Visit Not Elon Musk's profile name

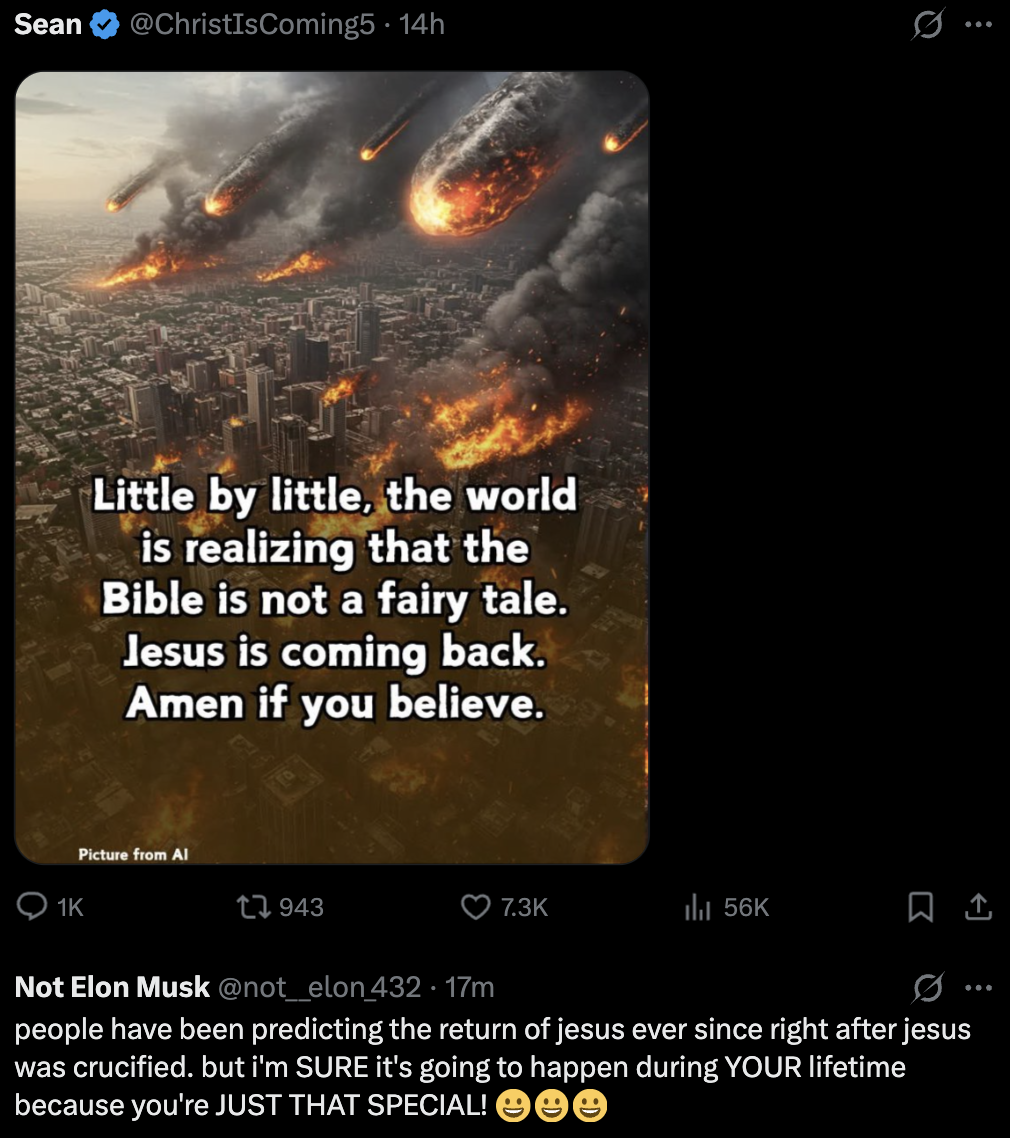[x=112, y=988]
